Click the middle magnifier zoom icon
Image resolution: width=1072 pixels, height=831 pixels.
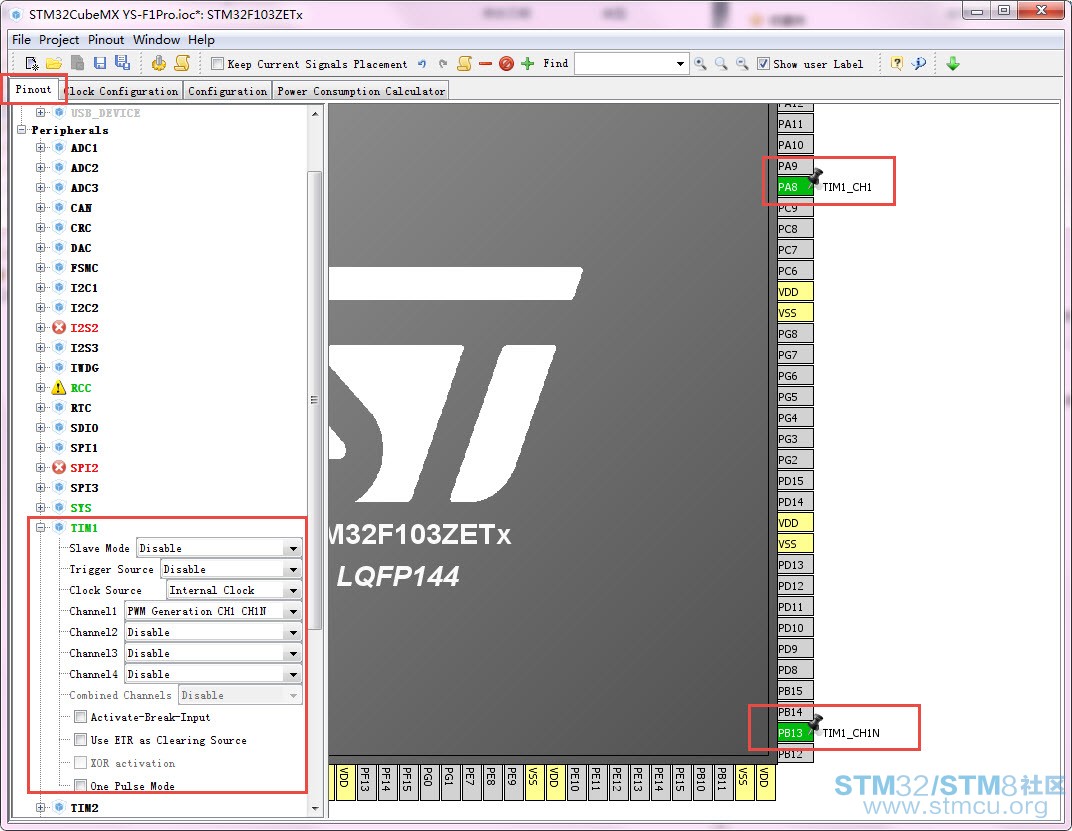721,64
